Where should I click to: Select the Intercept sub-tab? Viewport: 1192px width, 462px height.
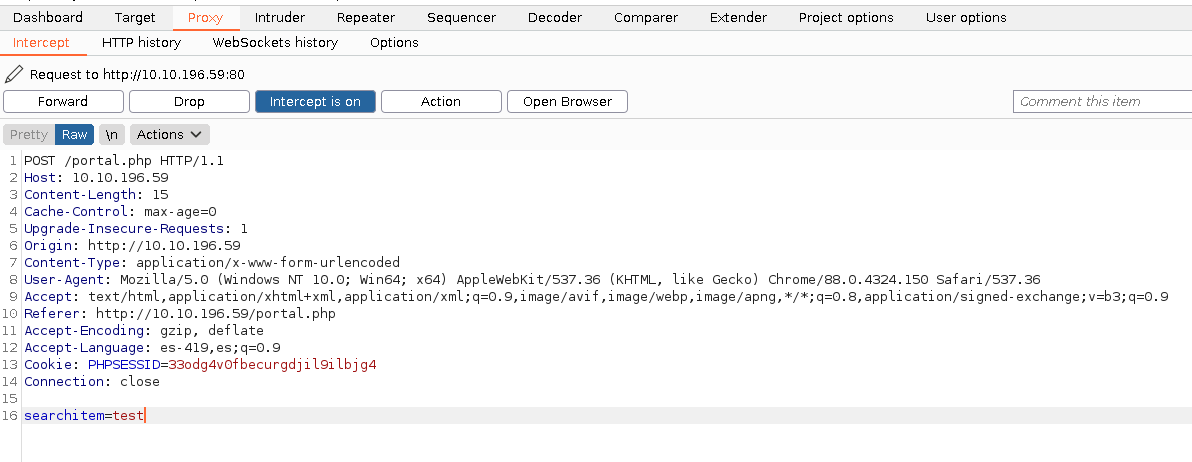(41, 43)
